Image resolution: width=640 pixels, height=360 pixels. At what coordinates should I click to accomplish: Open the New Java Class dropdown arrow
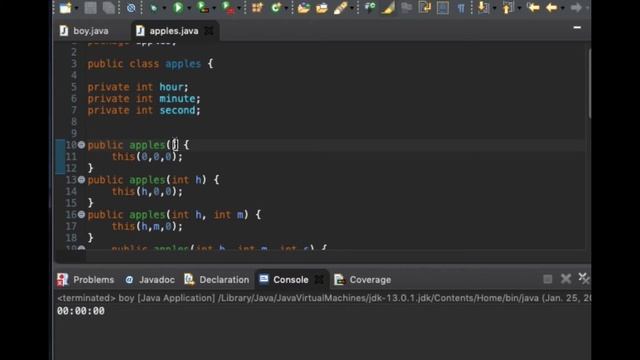pos(286,8)
